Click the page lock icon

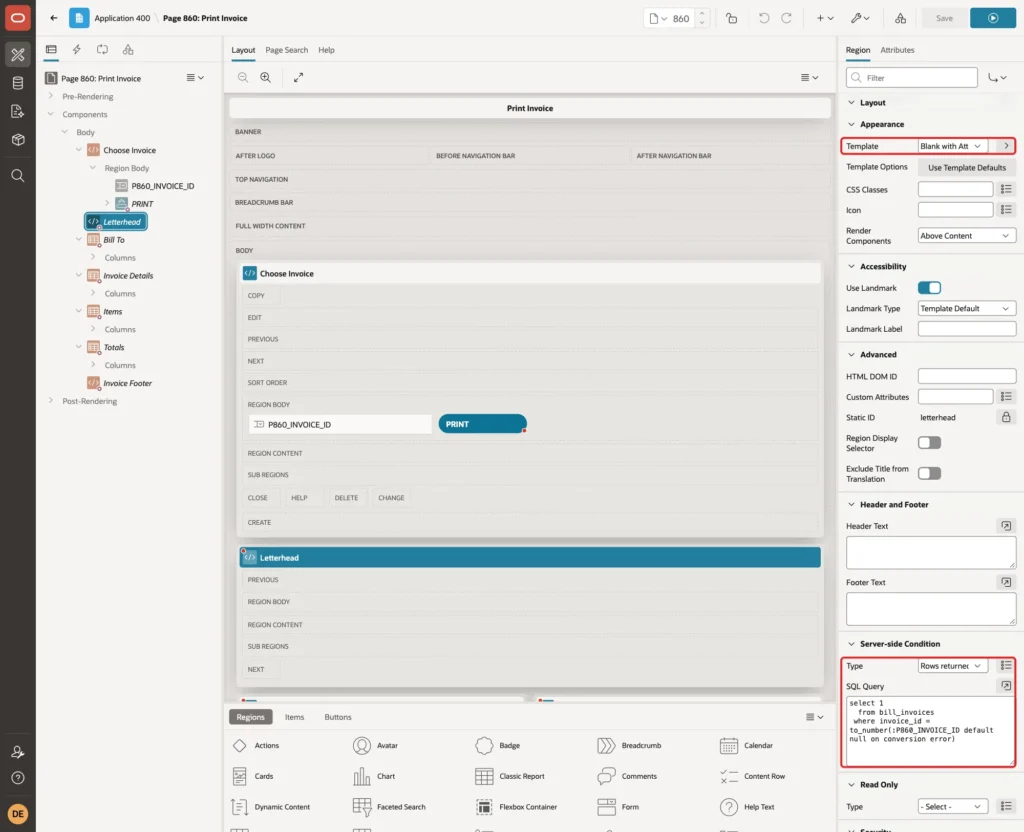pos(731,18)
